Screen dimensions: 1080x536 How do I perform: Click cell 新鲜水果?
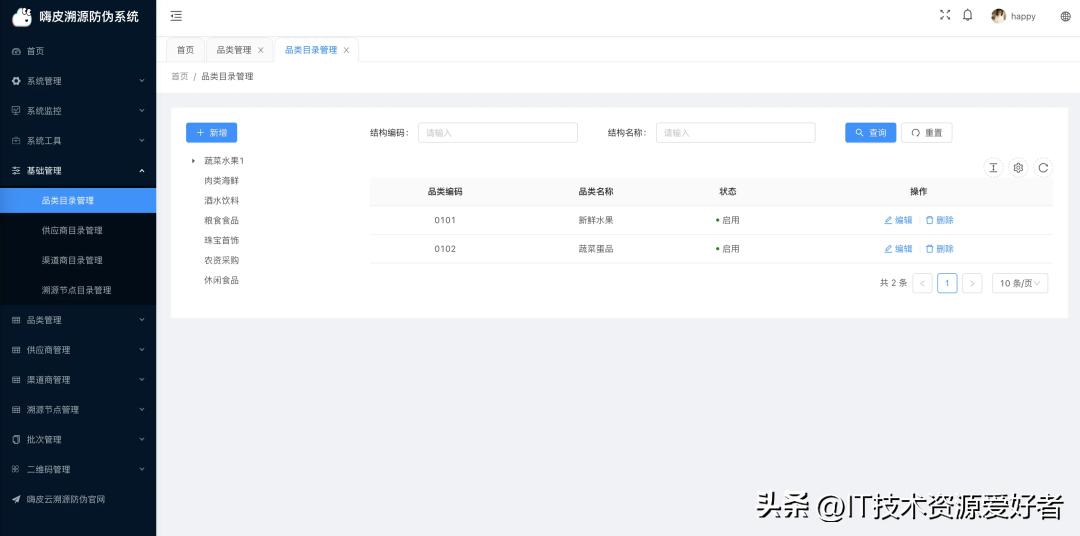[596, 220]
